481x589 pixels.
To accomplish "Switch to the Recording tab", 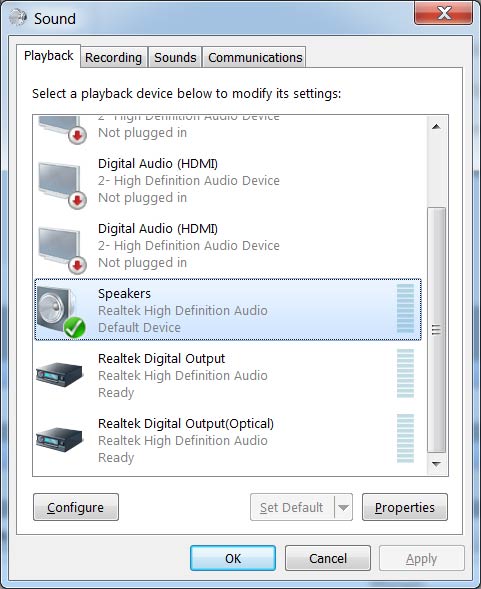I will point(113,58).
